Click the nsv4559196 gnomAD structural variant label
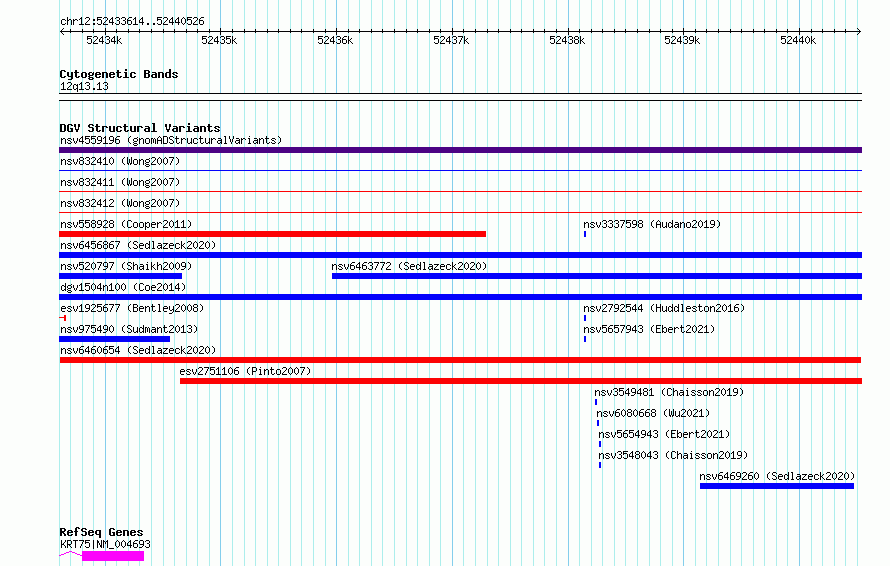 [171, 140]
